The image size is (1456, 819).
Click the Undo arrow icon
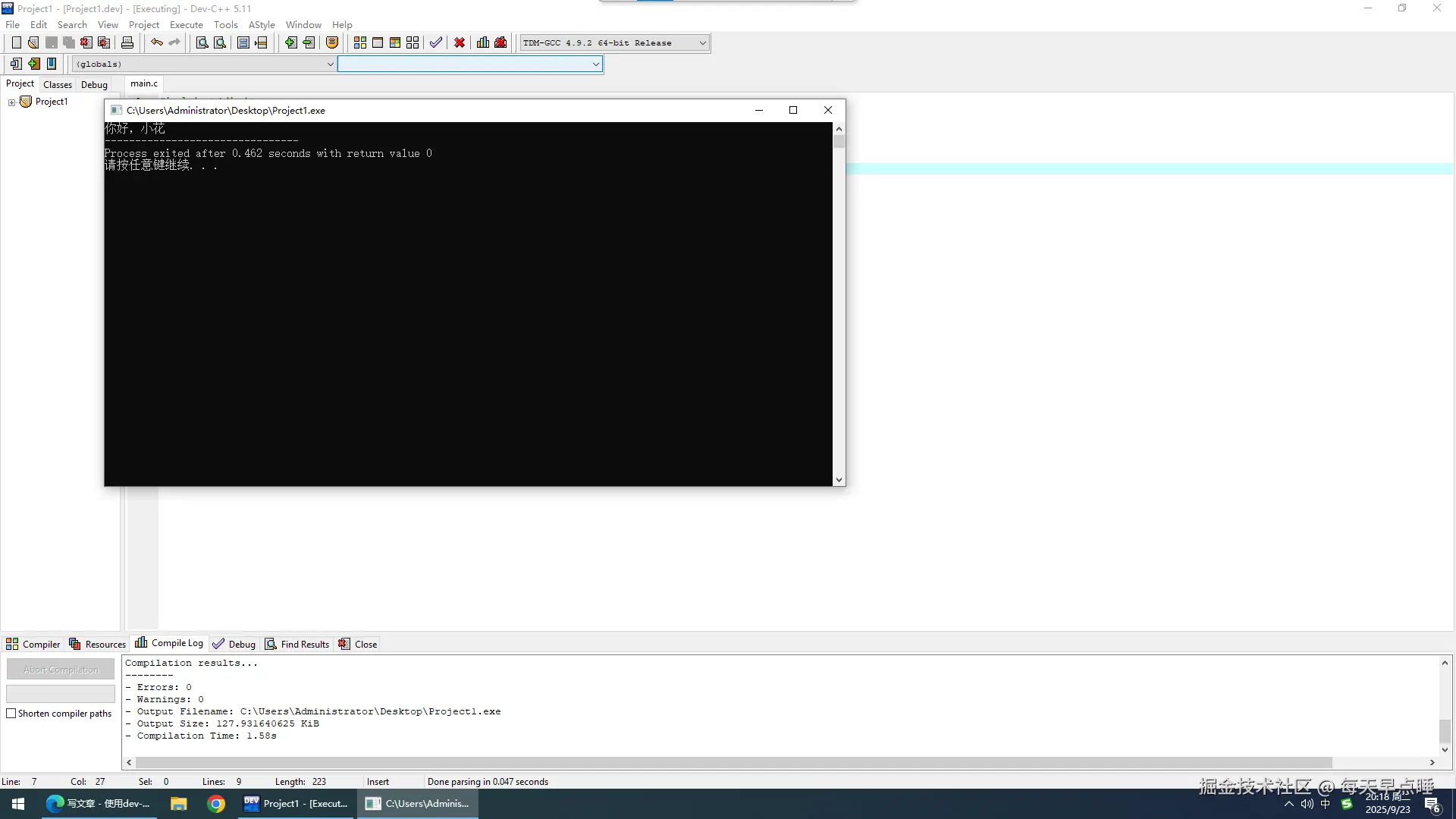(156, 42)
